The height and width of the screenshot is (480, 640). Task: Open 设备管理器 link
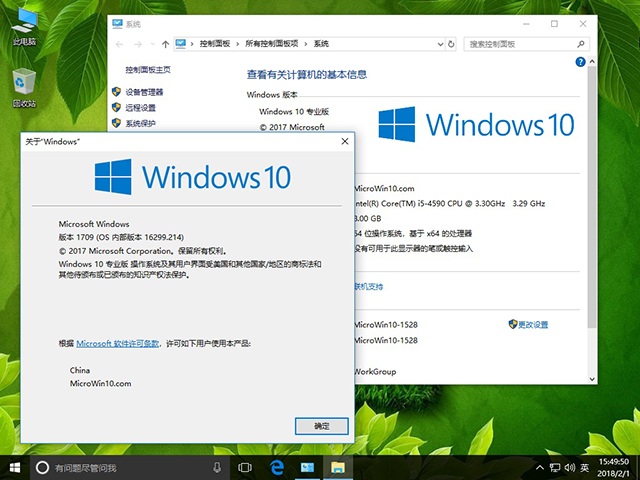coord(144,92)
